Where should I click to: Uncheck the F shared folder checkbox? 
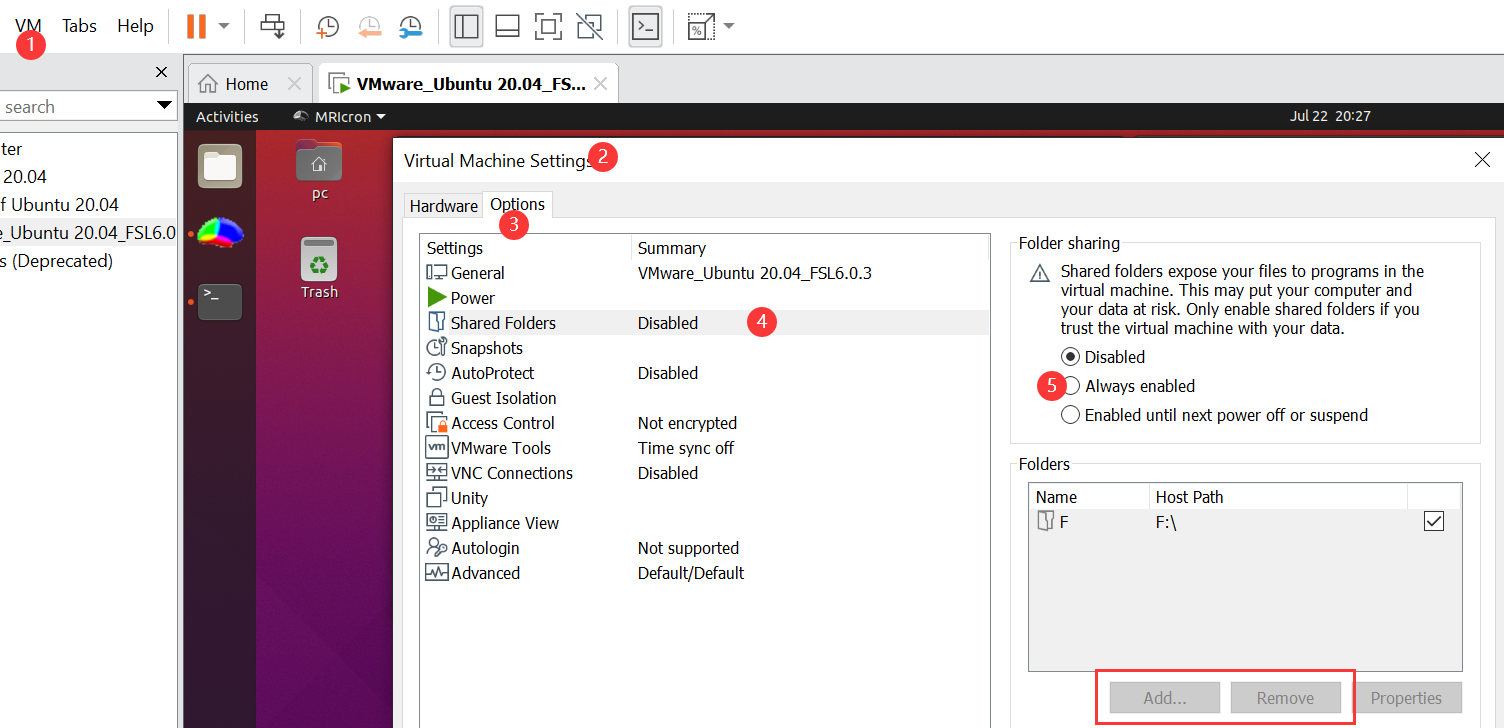(1434, 521)
